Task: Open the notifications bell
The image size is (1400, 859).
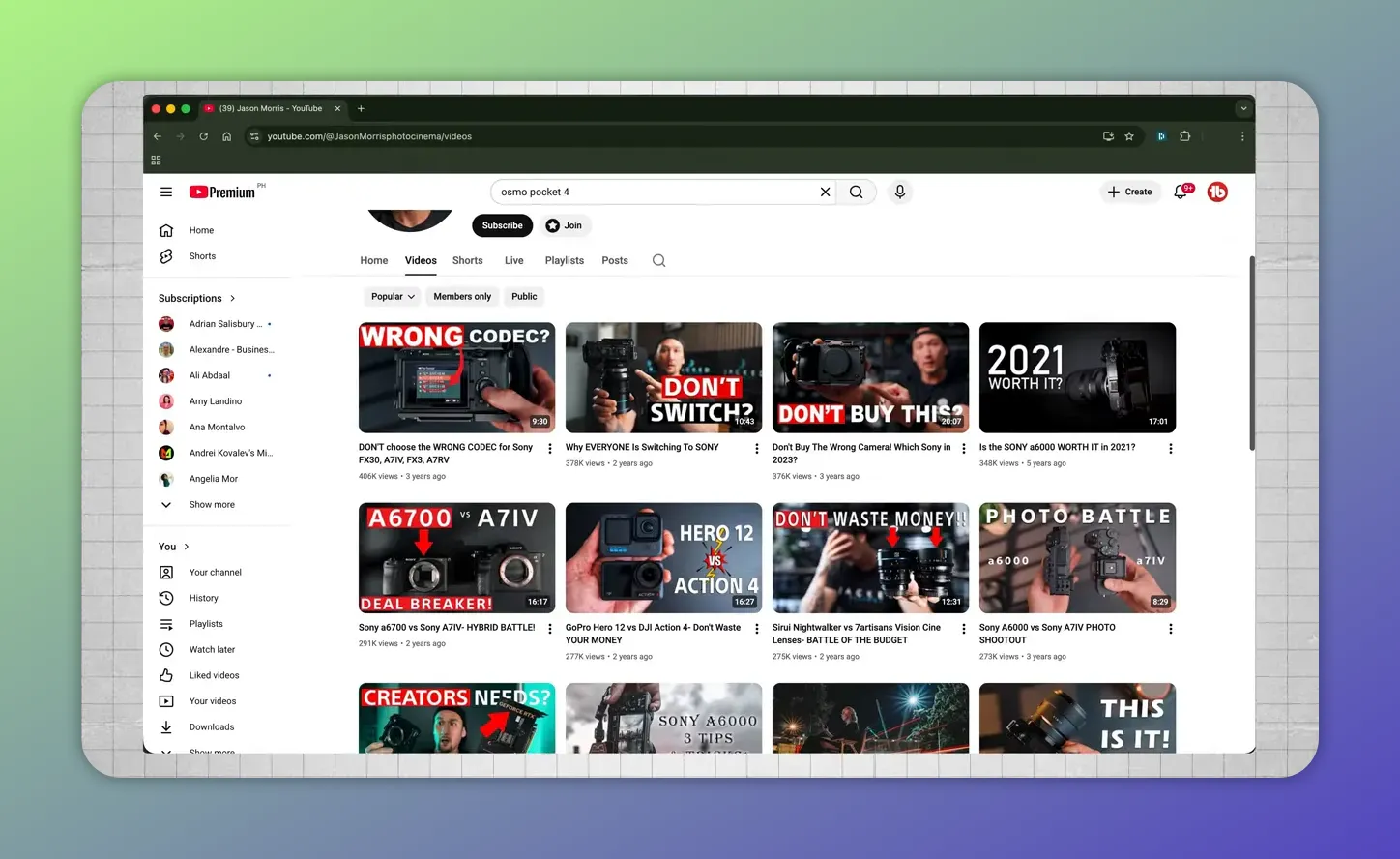Action: click(x=1181, y=192)
